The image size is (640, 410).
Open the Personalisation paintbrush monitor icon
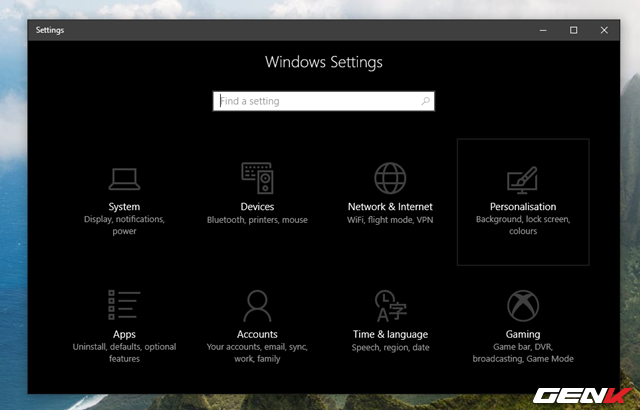tap(523, 180)
